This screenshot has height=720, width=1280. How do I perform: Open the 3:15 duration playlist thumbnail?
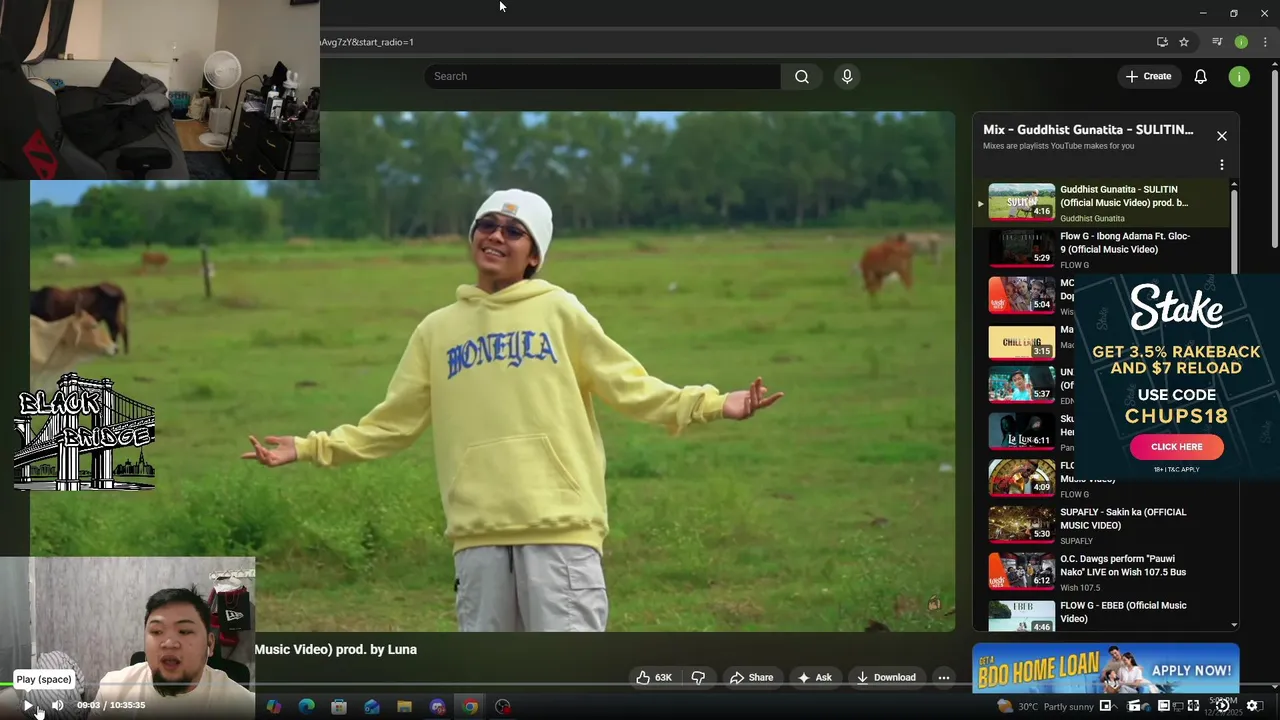(x=1021, y=342)
